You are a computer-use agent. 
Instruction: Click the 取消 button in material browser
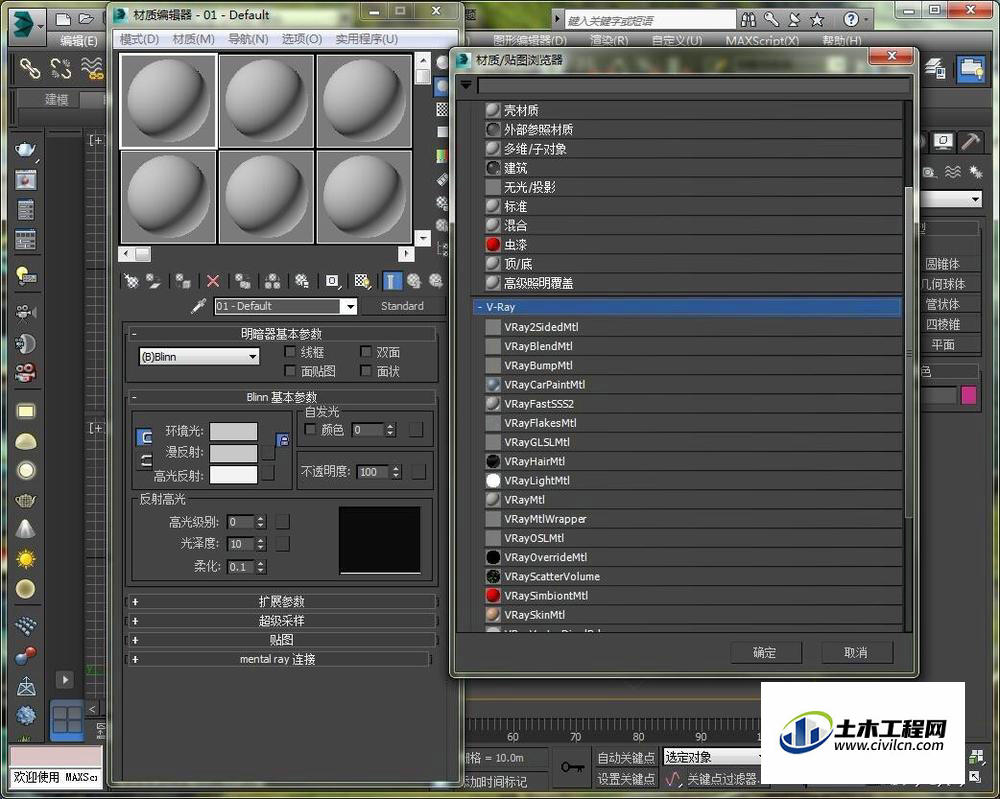(x=855, y=652)
